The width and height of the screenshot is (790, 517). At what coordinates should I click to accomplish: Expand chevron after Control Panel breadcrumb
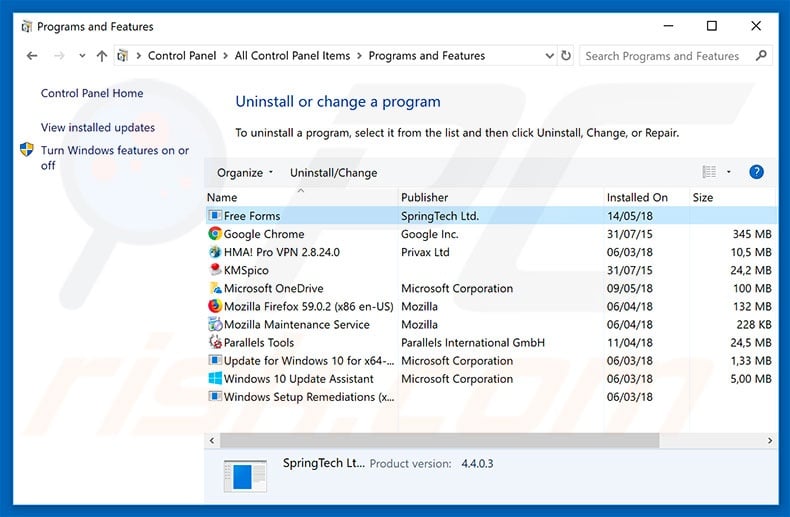(x=225, y=55)
